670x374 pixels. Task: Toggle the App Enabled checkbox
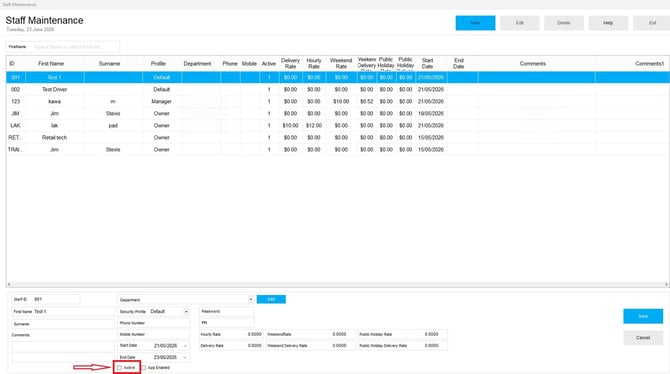(x=144, y=368)
